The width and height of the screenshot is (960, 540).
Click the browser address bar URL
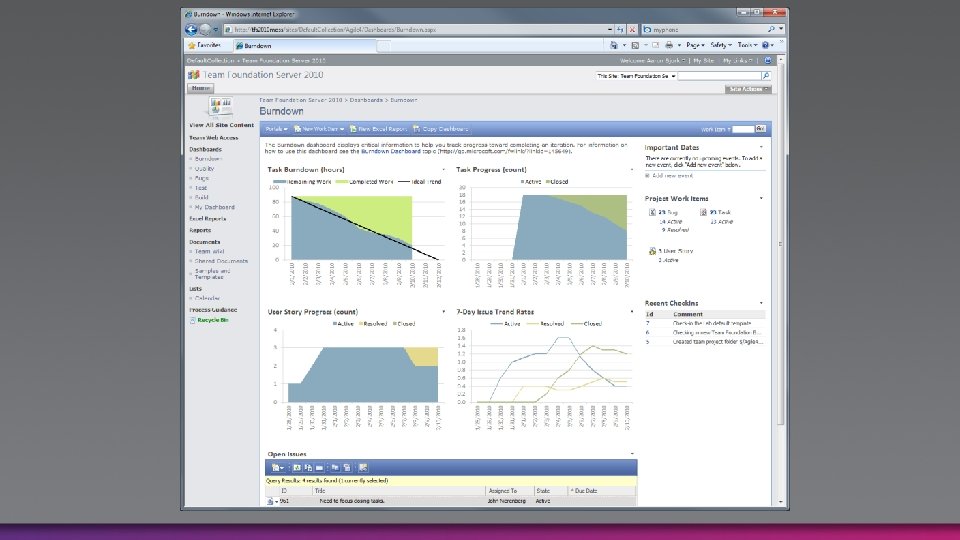[x=336, y=29]
